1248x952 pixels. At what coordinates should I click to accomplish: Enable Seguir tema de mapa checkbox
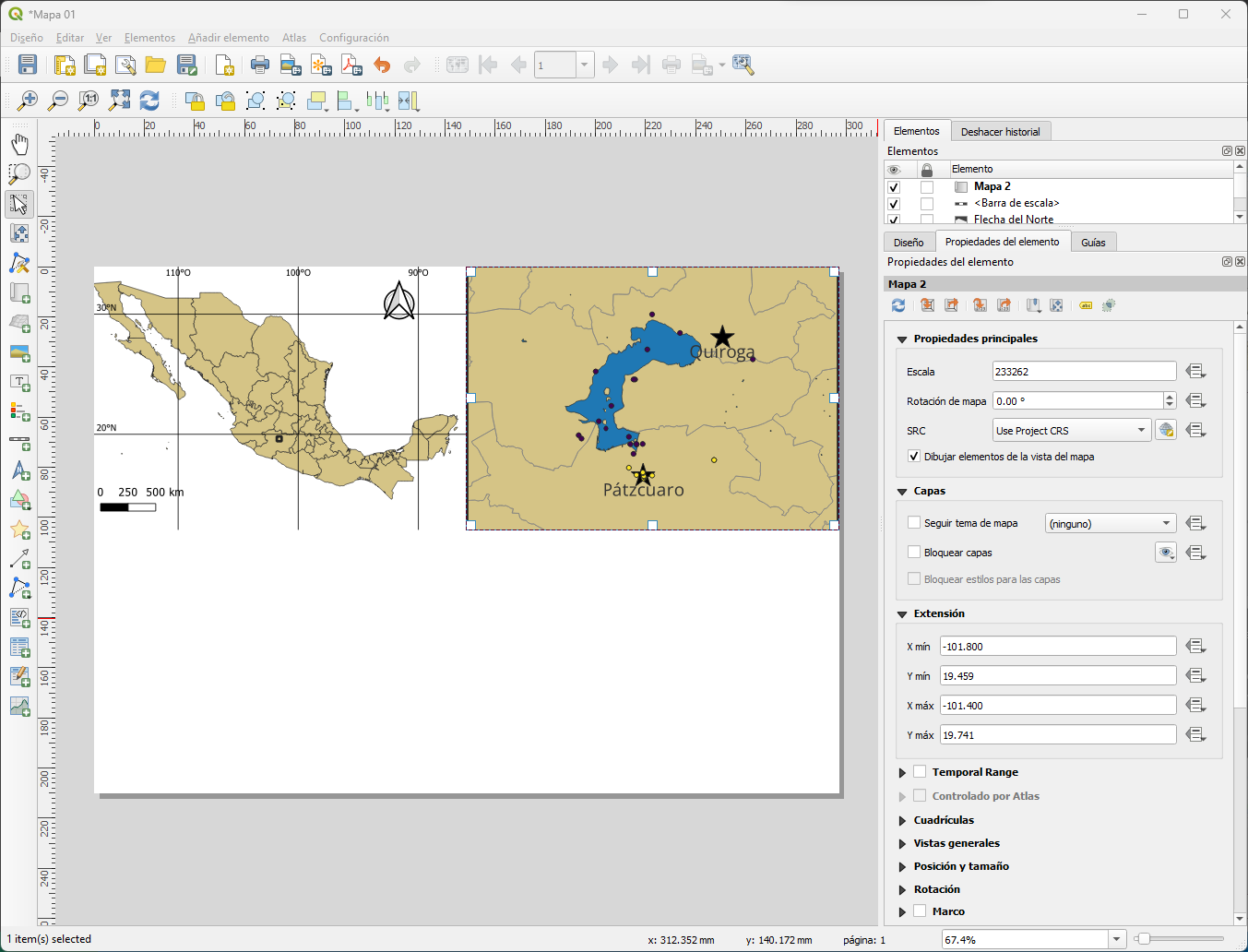point(914,523)
